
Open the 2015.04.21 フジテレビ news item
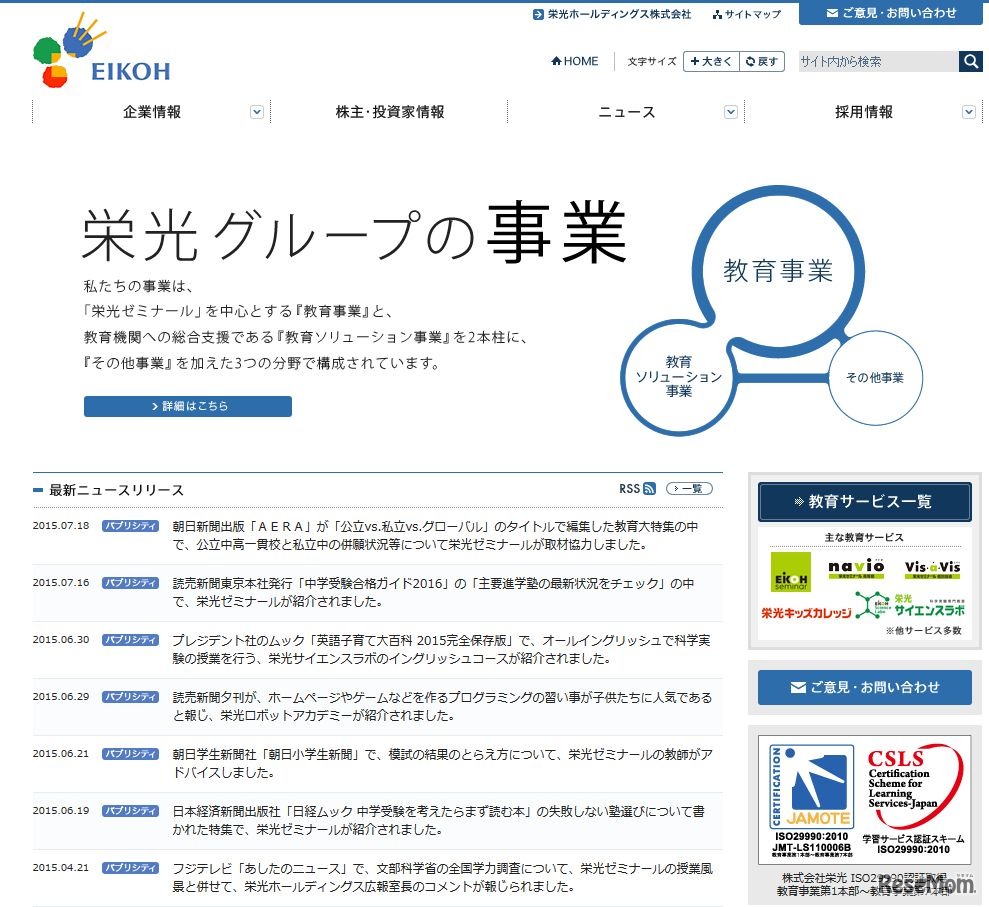click(x=443, y=877)
